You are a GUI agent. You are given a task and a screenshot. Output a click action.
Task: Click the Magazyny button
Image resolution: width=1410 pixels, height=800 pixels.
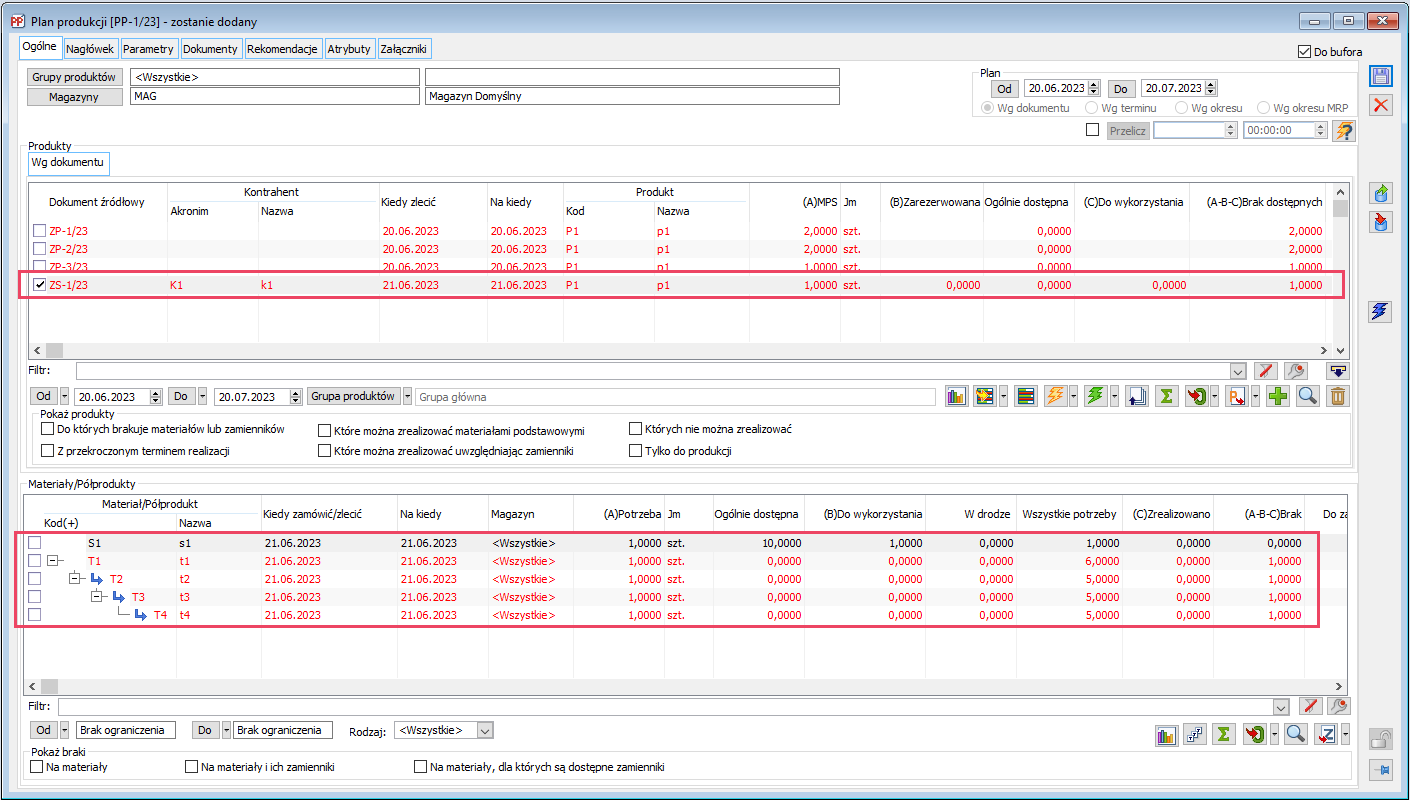coord(75,97)
